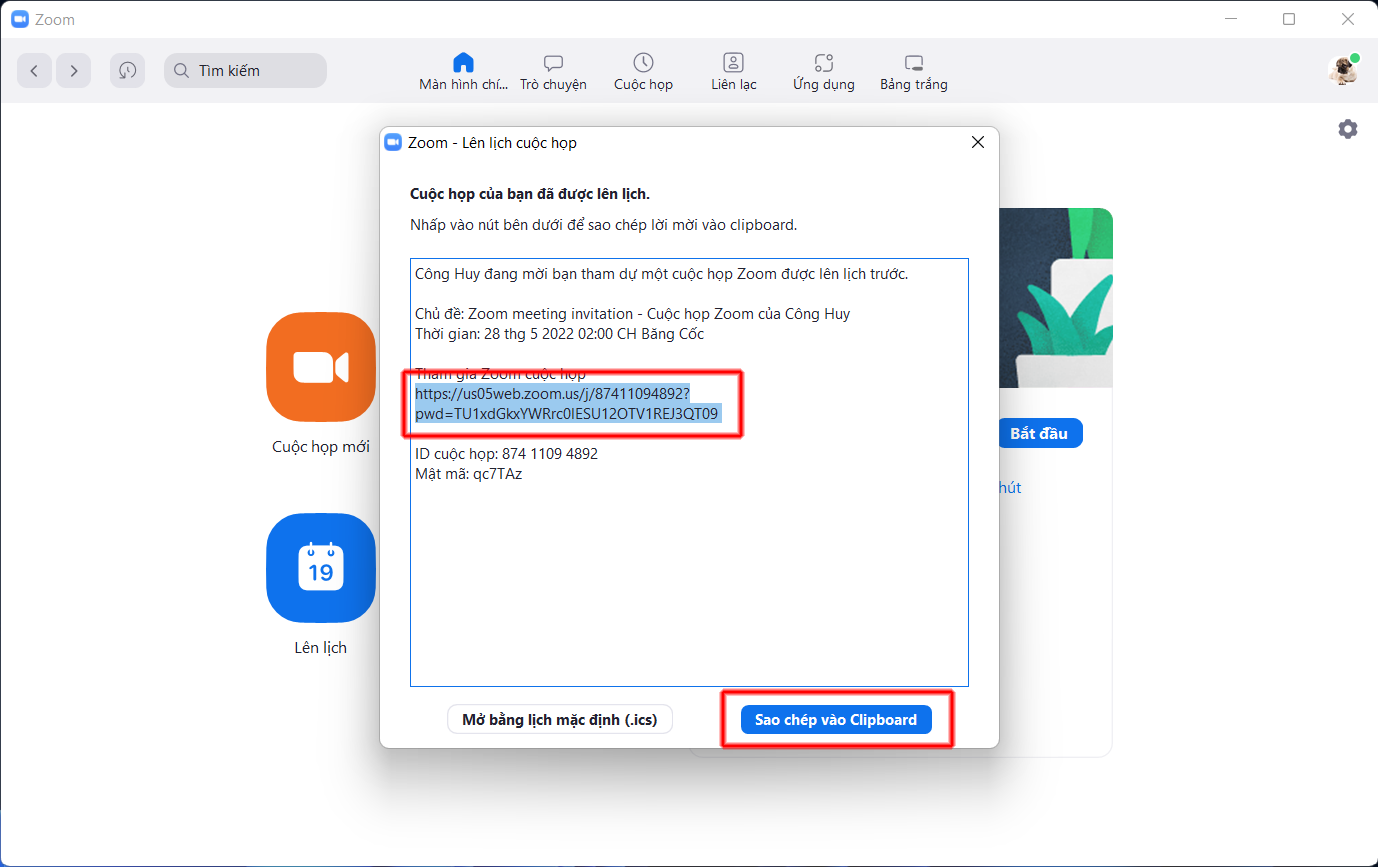Start a new meeting via orange camera icon

click(320, 367)
